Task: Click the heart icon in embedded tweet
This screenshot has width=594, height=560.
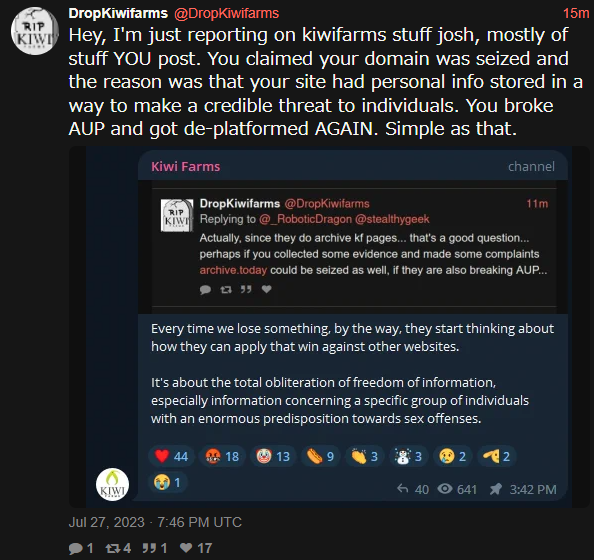Action: (x=267, y=289)
